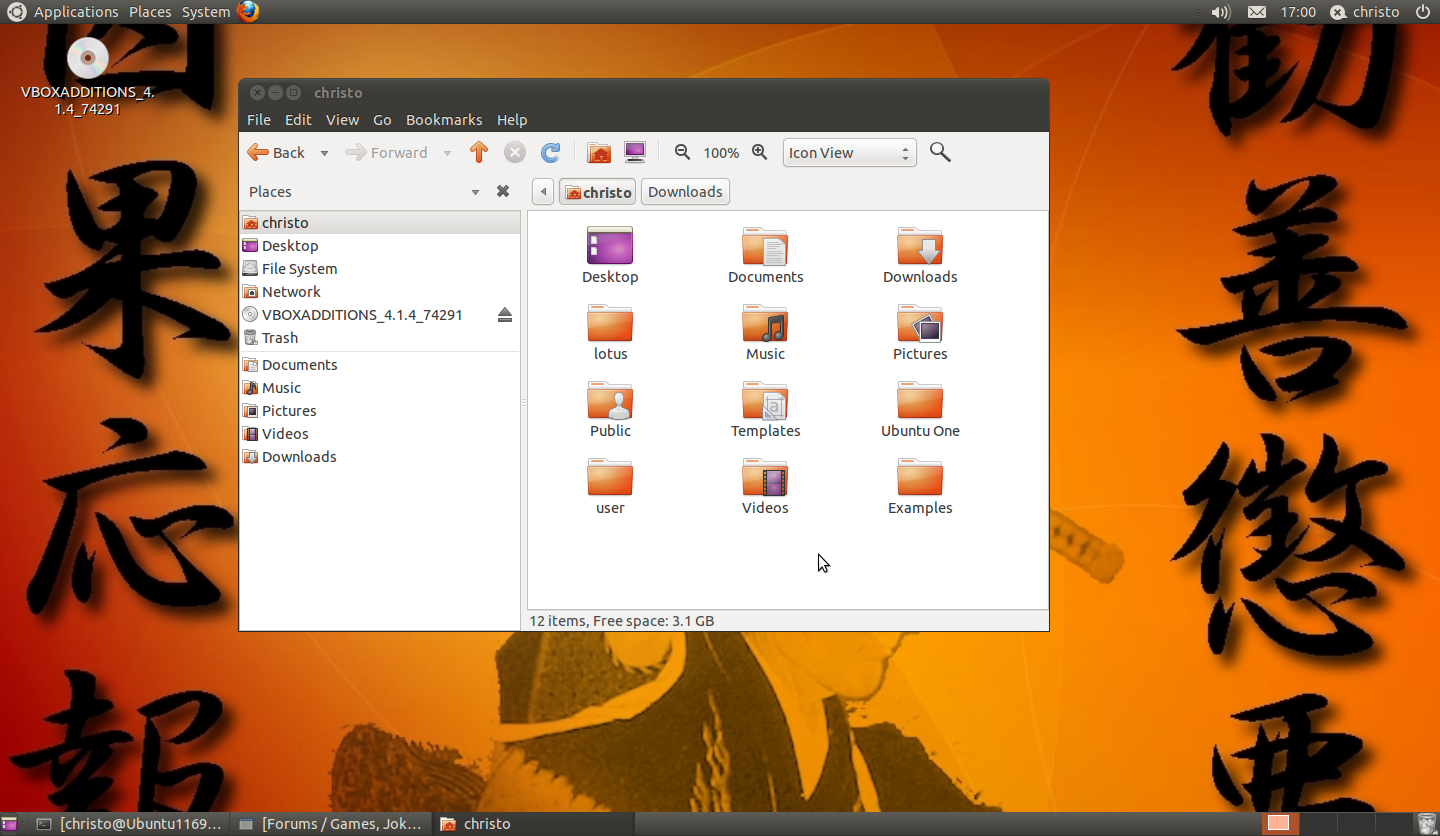Screen dimensions: 1440x836
Task: Close the Places side pane
Action: click(503, 191)
